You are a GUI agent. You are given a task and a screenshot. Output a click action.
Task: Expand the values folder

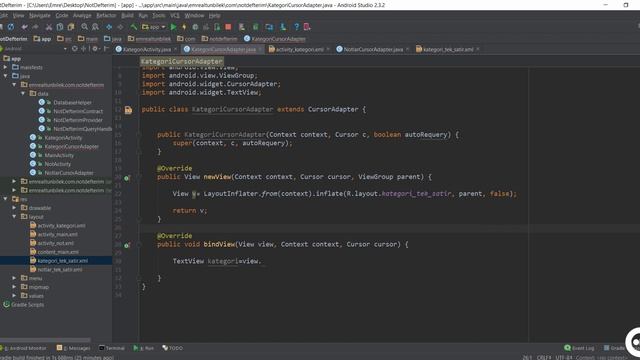15,295
